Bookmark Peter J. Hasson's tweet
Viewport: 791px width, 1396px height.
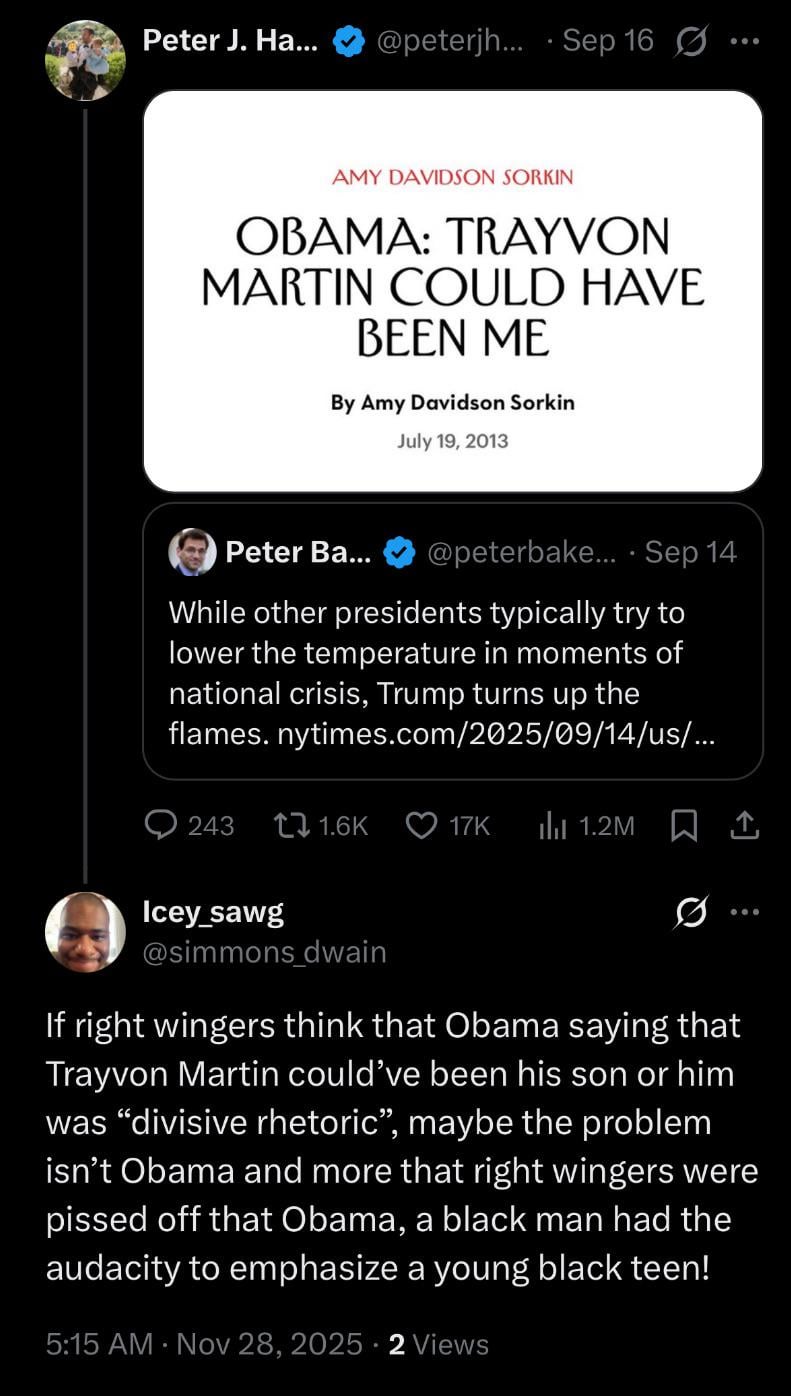tap(684, 824)
